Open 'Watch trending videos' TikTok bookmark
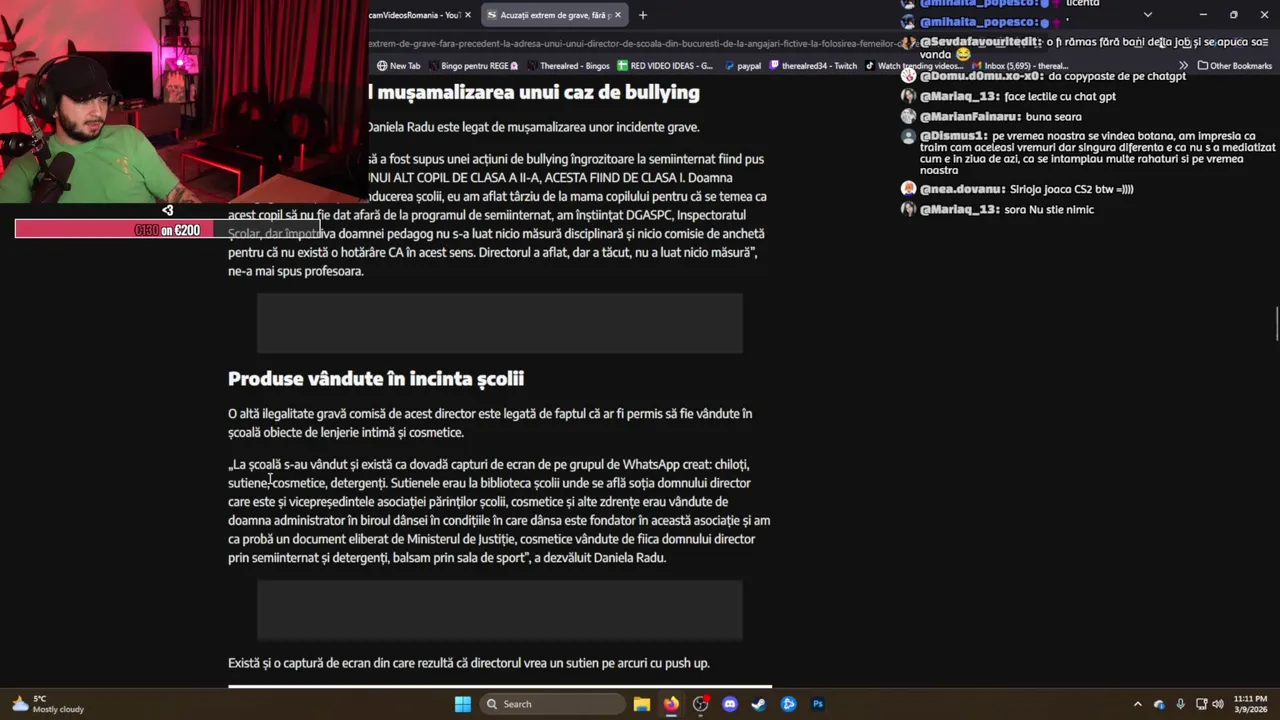1280x720 pixels. [914, 66]
